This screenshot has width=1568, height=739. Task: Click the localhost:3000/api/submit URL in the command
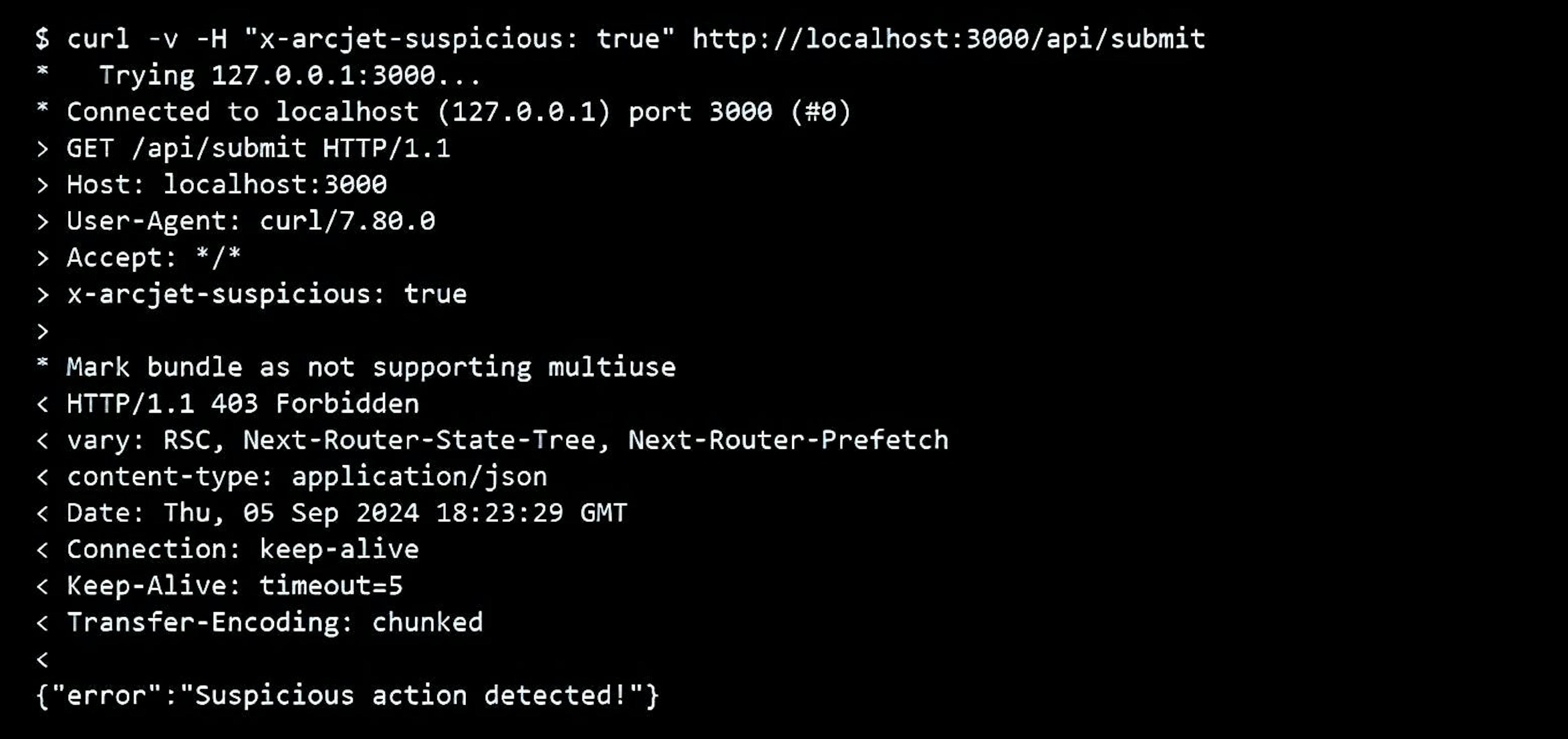point(948,39)
